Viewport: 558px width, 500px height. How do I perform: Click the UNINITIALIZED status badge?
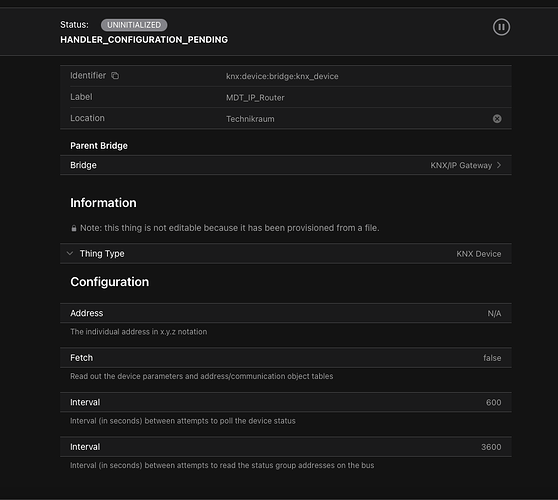[x=134, y=25]
